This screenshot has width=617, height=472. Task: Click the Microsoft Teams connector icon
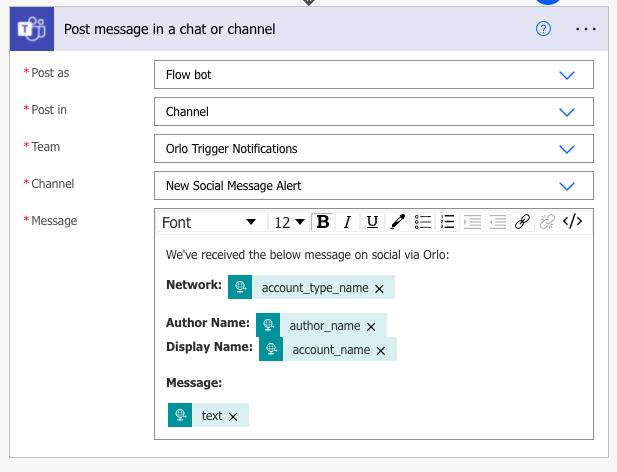[29, 29]
